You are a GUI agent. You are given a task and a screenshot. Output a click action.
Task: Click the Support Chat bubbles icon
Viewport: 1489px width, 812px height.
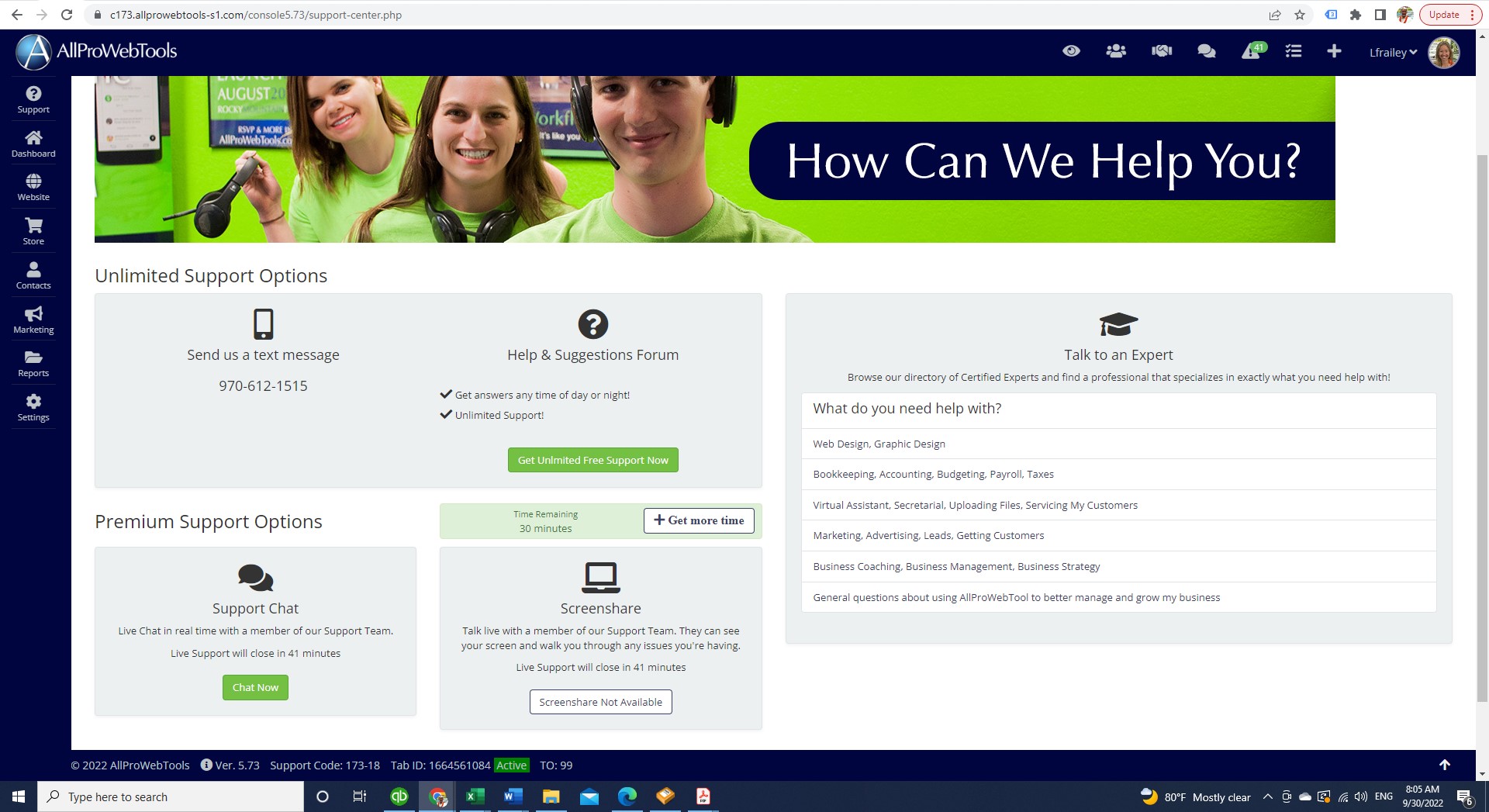pos(255,578)
